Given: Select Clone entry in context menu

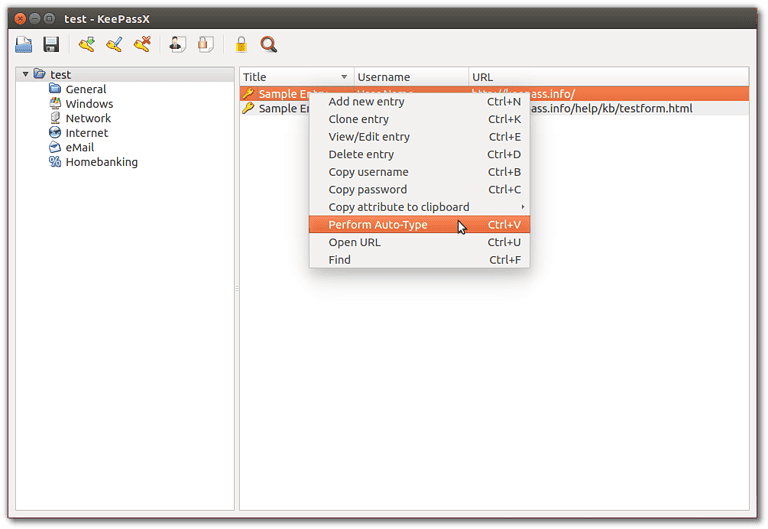Looking at the screenshot, I should [x=358, y=119].
